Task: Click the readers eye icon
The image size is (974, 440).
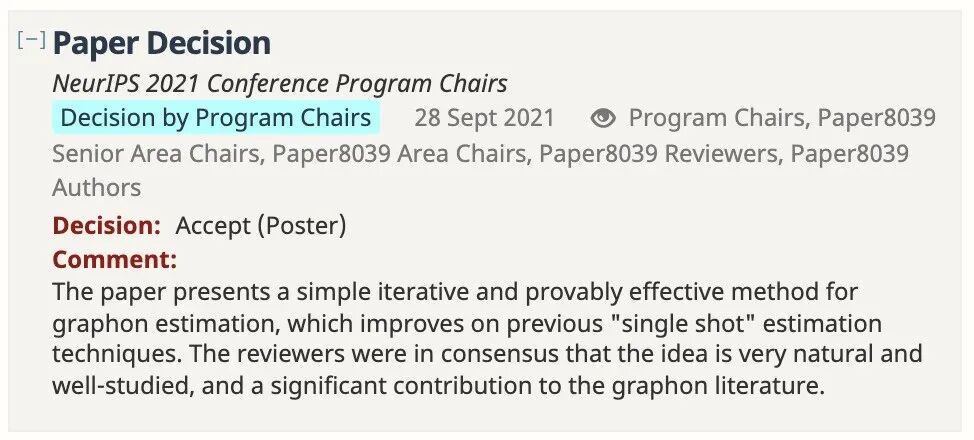Action: click(x=602, y=119)
